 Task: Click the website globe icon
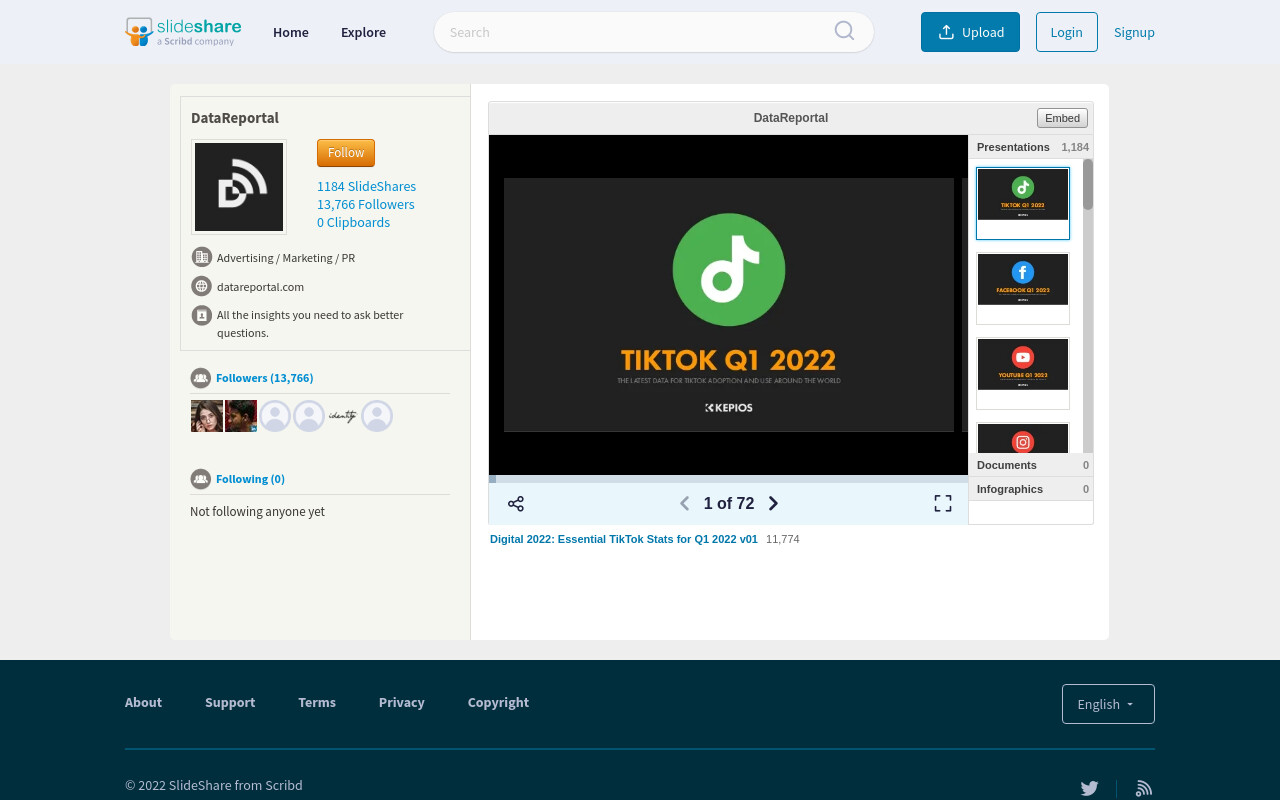pos(202,286)
